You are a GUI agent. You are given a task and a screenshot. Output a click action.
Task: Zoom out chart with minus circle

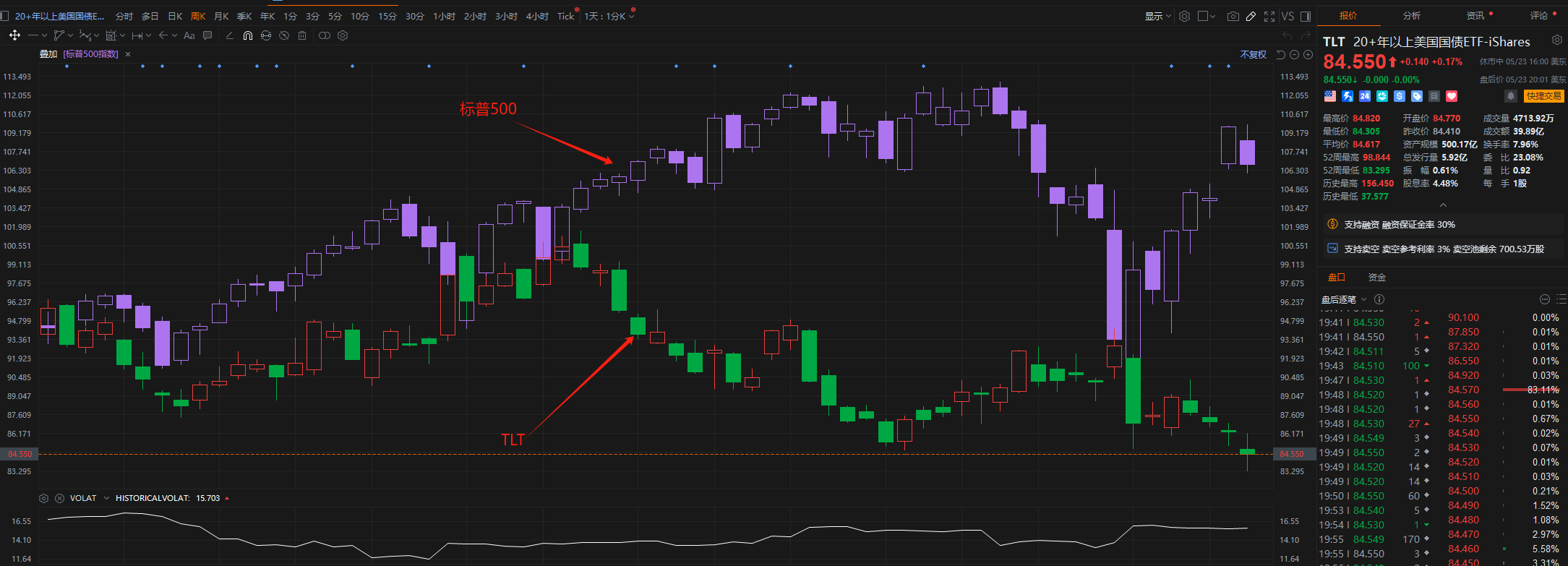click(1294, 55)
